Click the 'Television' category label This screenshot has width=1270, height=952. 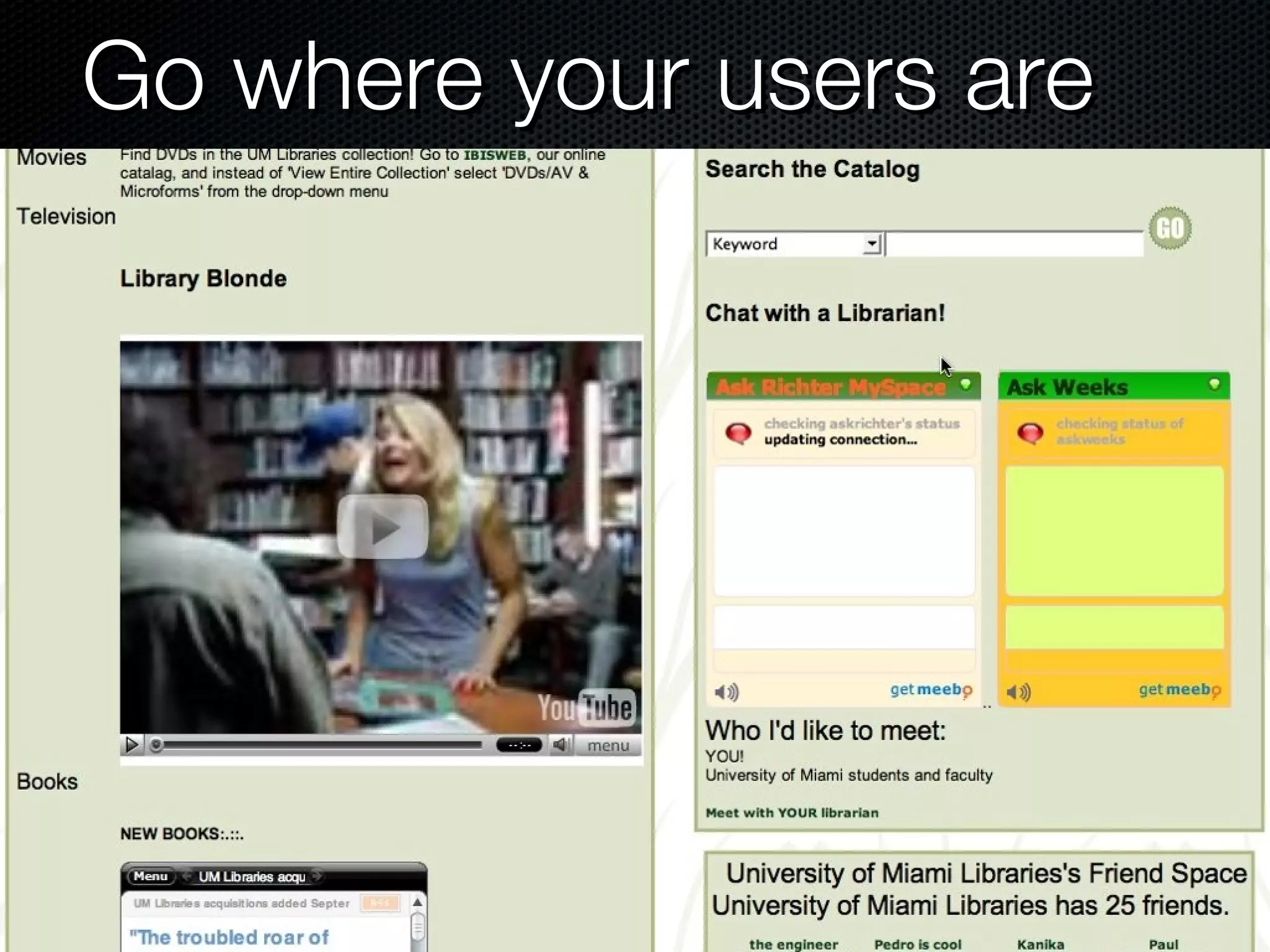point(66,216)
